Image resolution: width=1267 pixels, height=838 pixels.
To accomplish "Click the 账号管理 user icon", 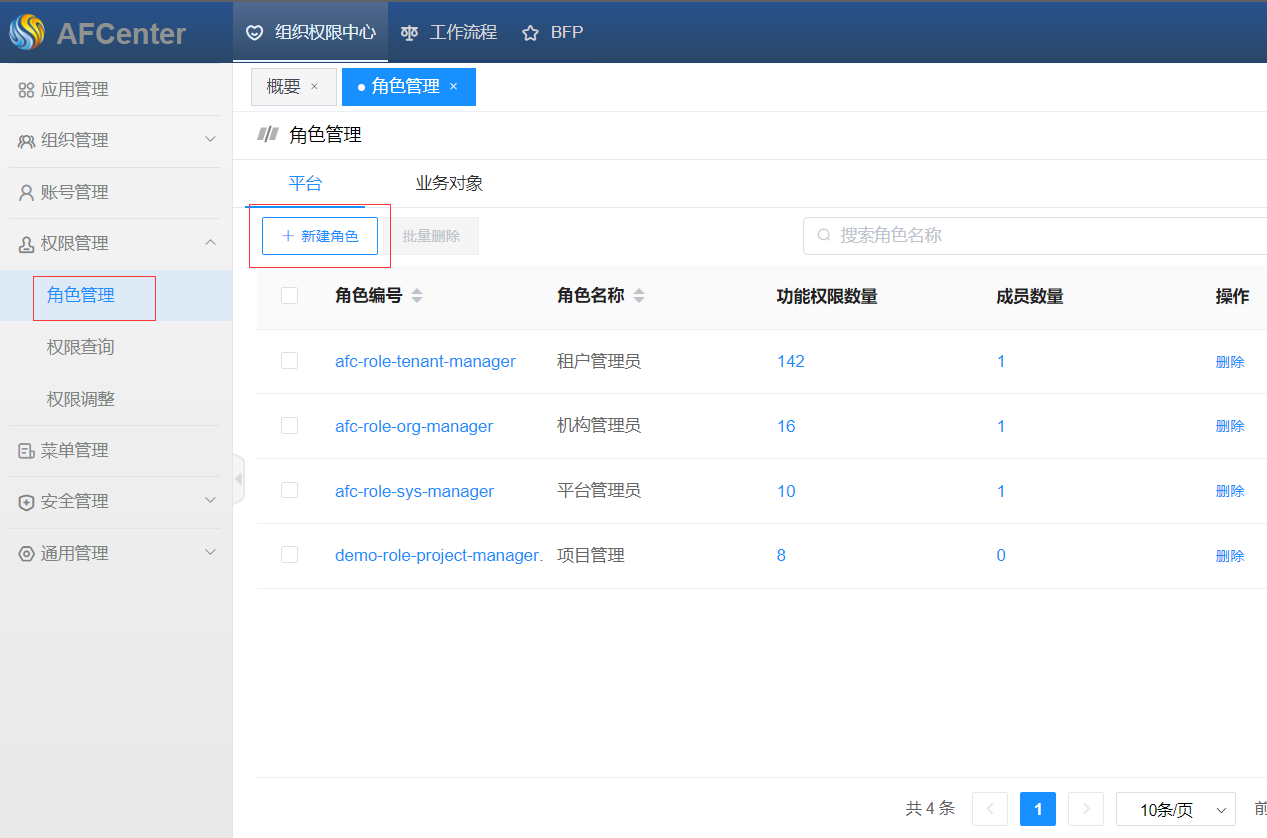I will [x=26, y=193].
